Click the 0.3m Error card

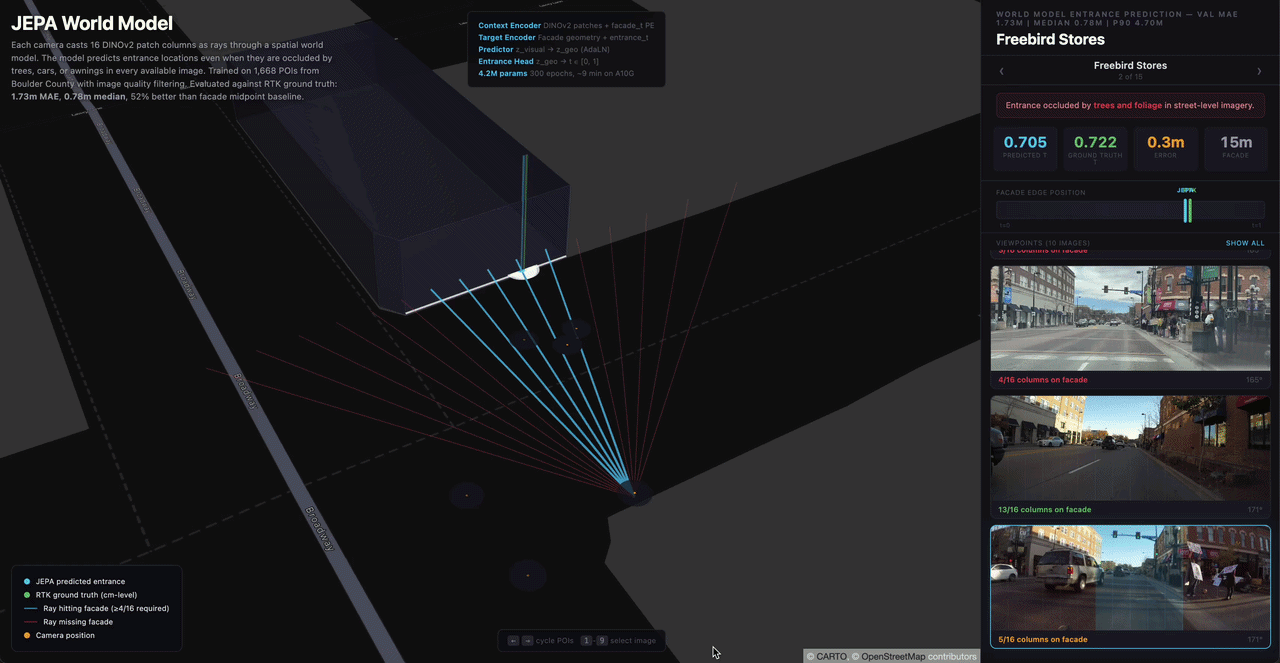1165,148
